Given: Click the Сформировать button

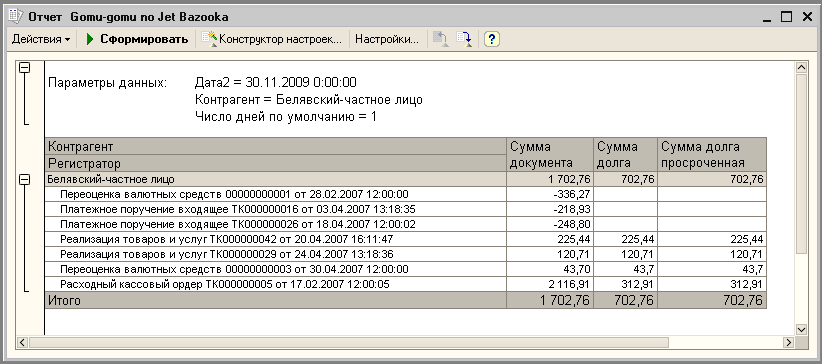Looking at the screenshot, I should [137, 39].
